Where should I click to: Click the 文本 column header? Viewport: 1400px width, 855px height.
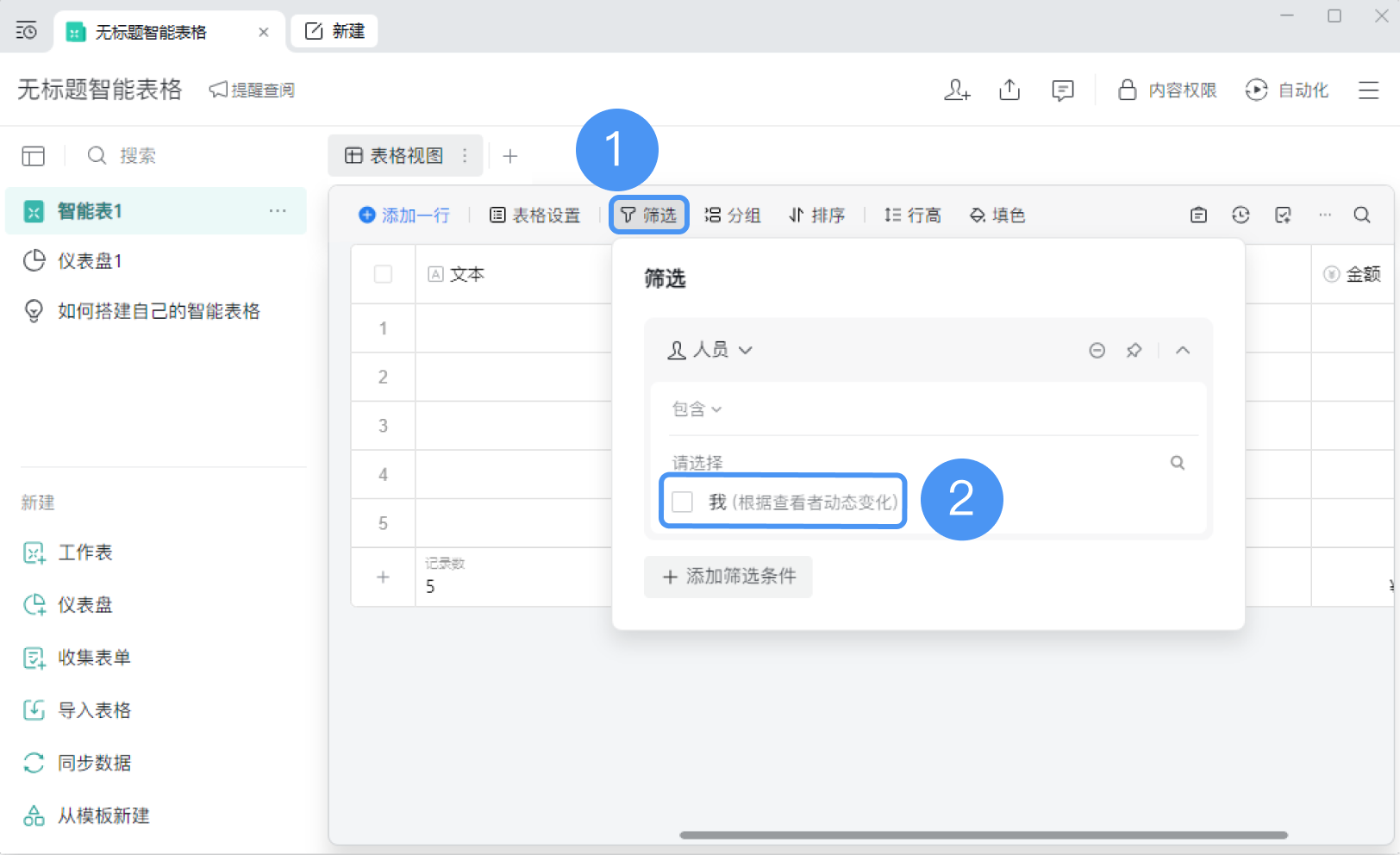coord(514,274)
